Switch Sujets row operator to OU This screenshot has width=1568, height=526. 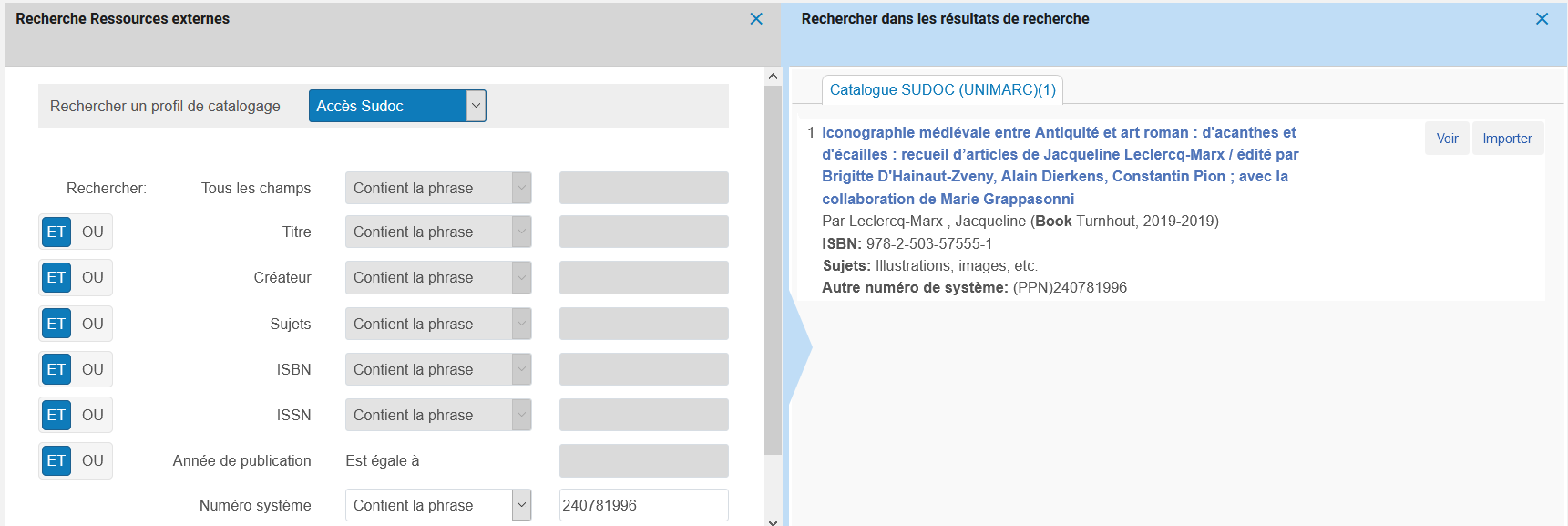93,324
